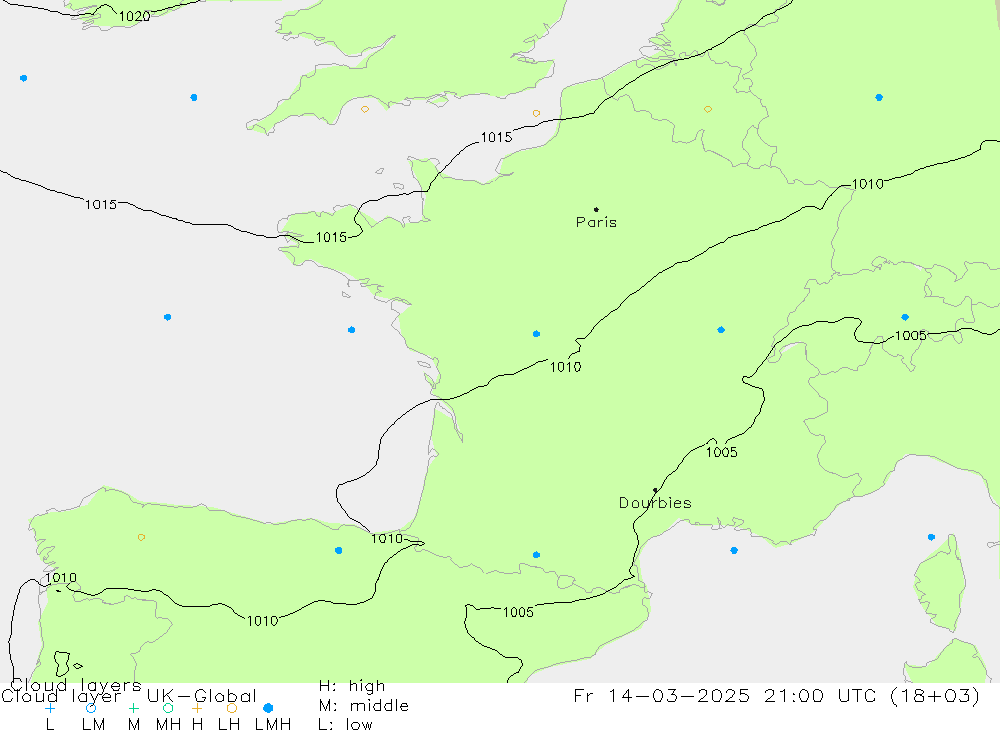Click the 1020 isobar label
1000x733 pixels.
point(135,17)
